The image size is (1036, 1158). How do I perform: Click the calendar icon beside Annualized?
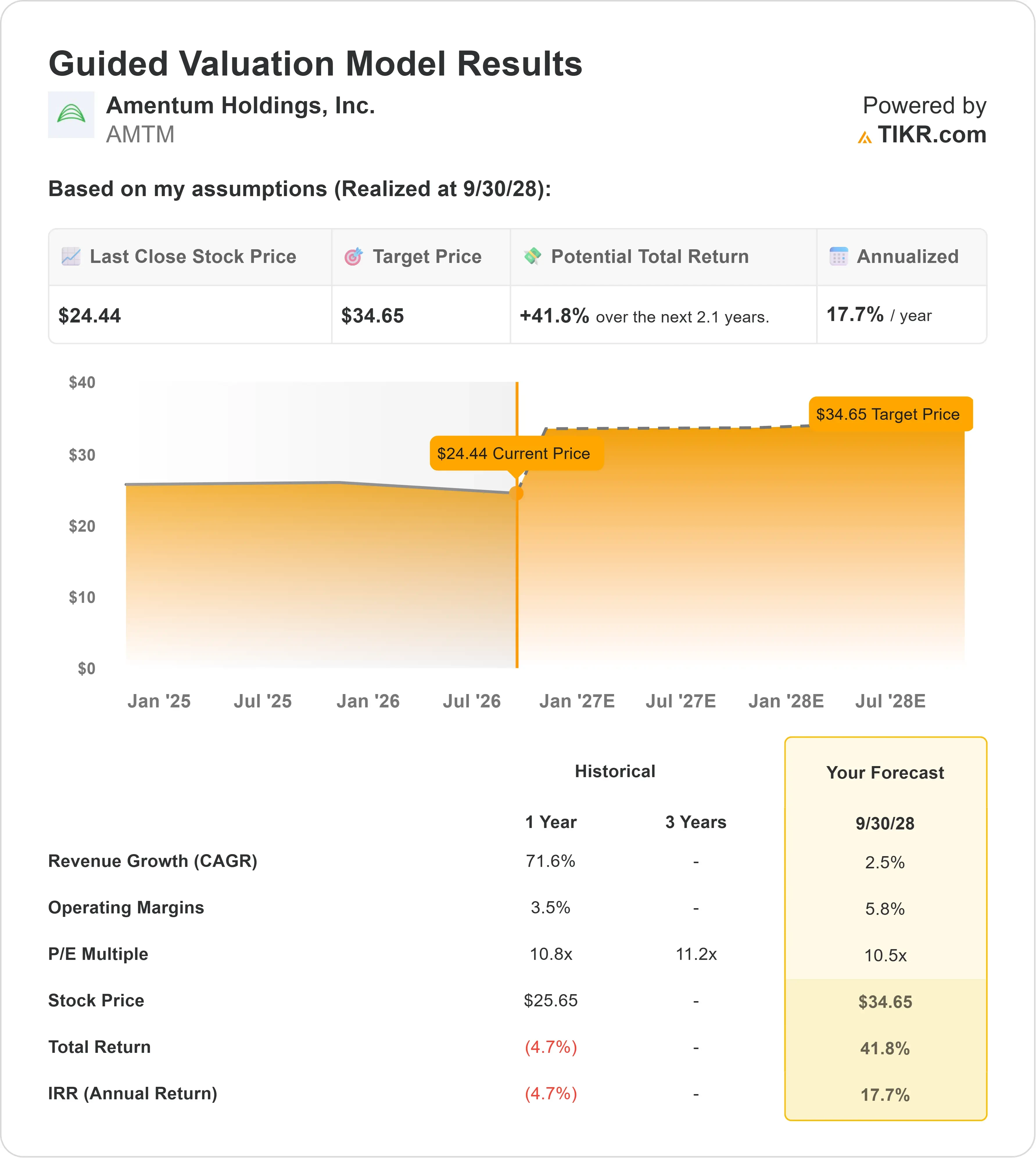(x=838, y=256)
